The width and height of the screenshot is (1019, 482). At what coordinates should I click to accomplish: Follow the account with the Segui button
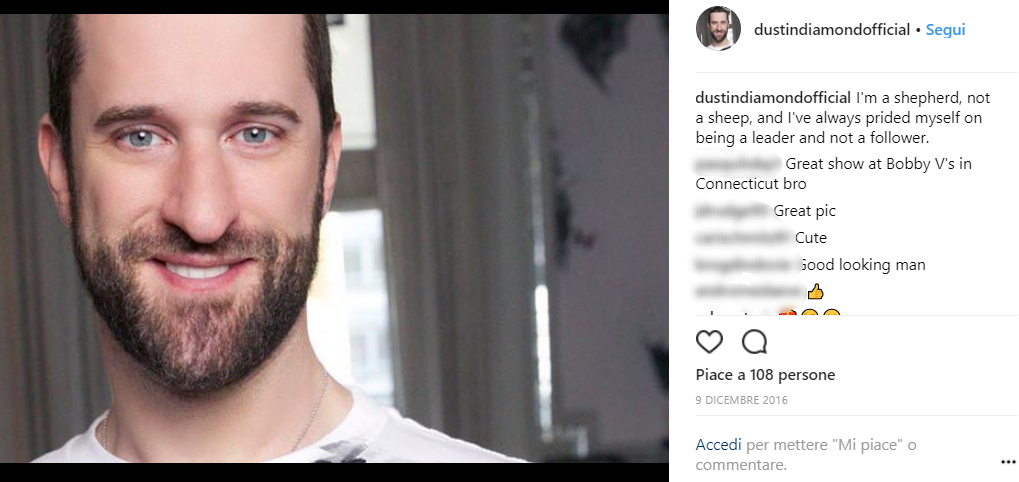[946, 29]
